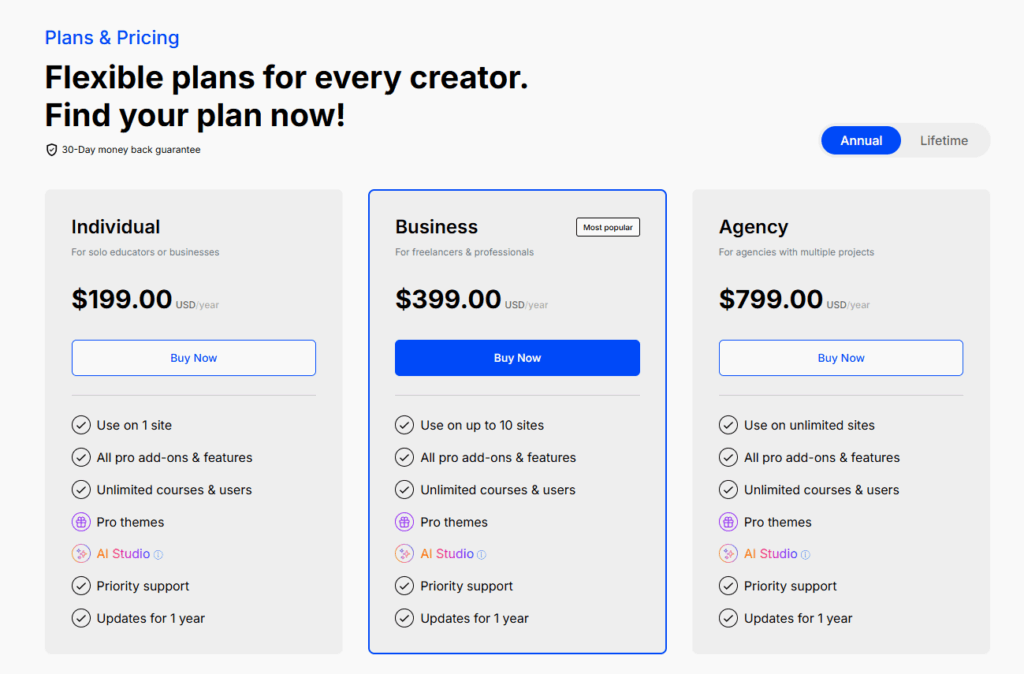Purchase the Business plan with Buy Now
Viewport: 1024px width, 674px height.
coord(517,358)
